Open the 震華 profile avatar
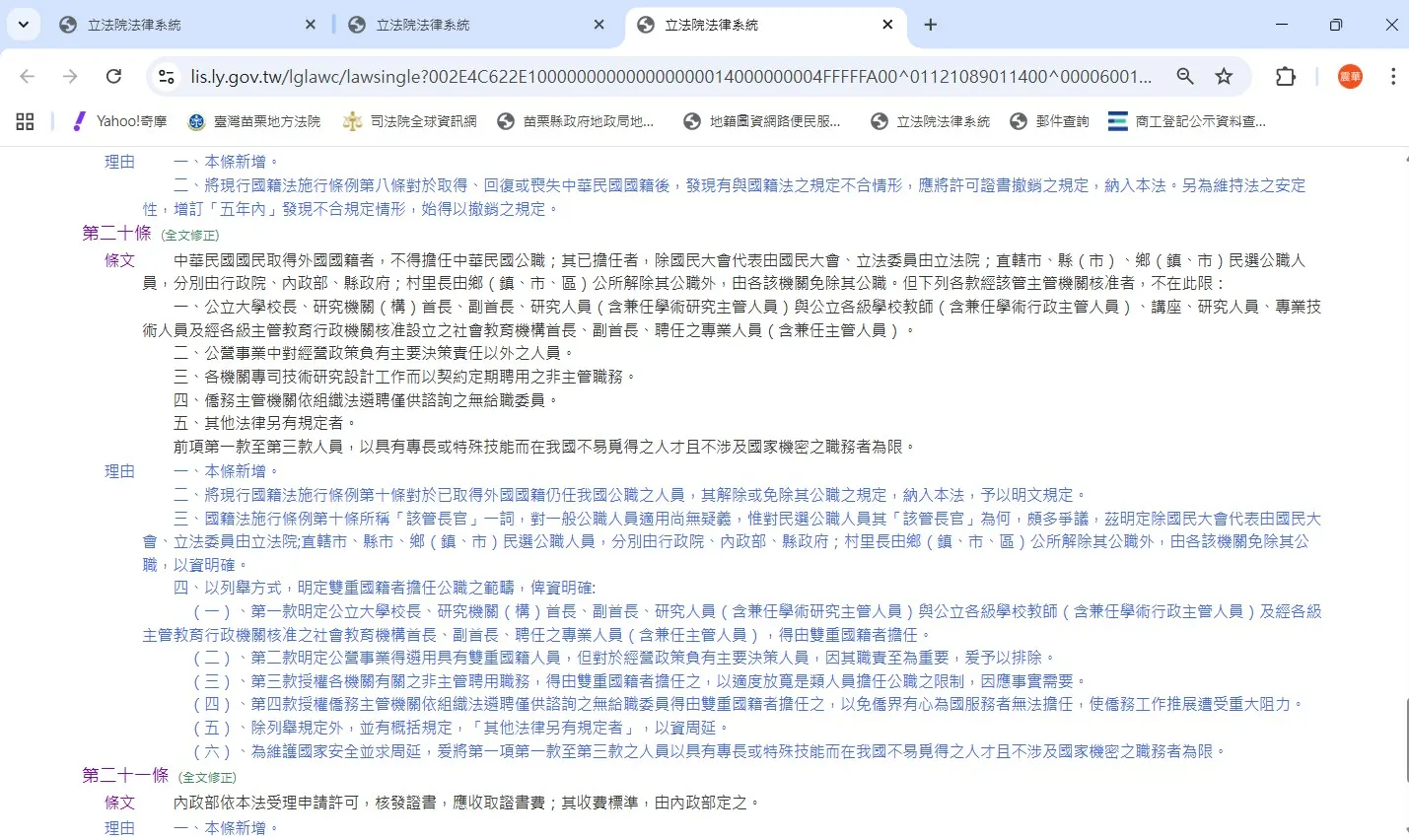 click(x=1348, y=76)
